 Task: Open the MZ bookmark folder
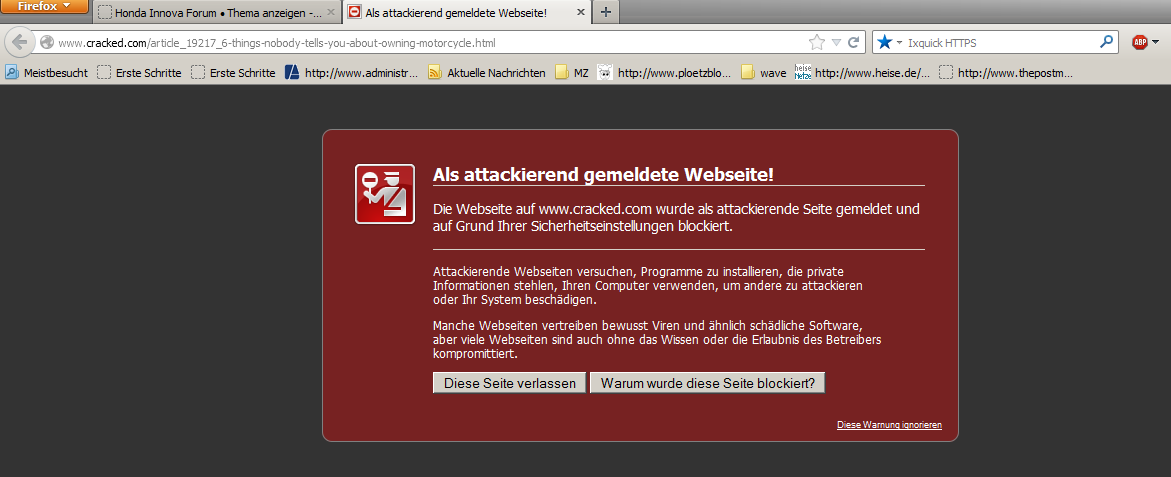[x=572, y=72]
